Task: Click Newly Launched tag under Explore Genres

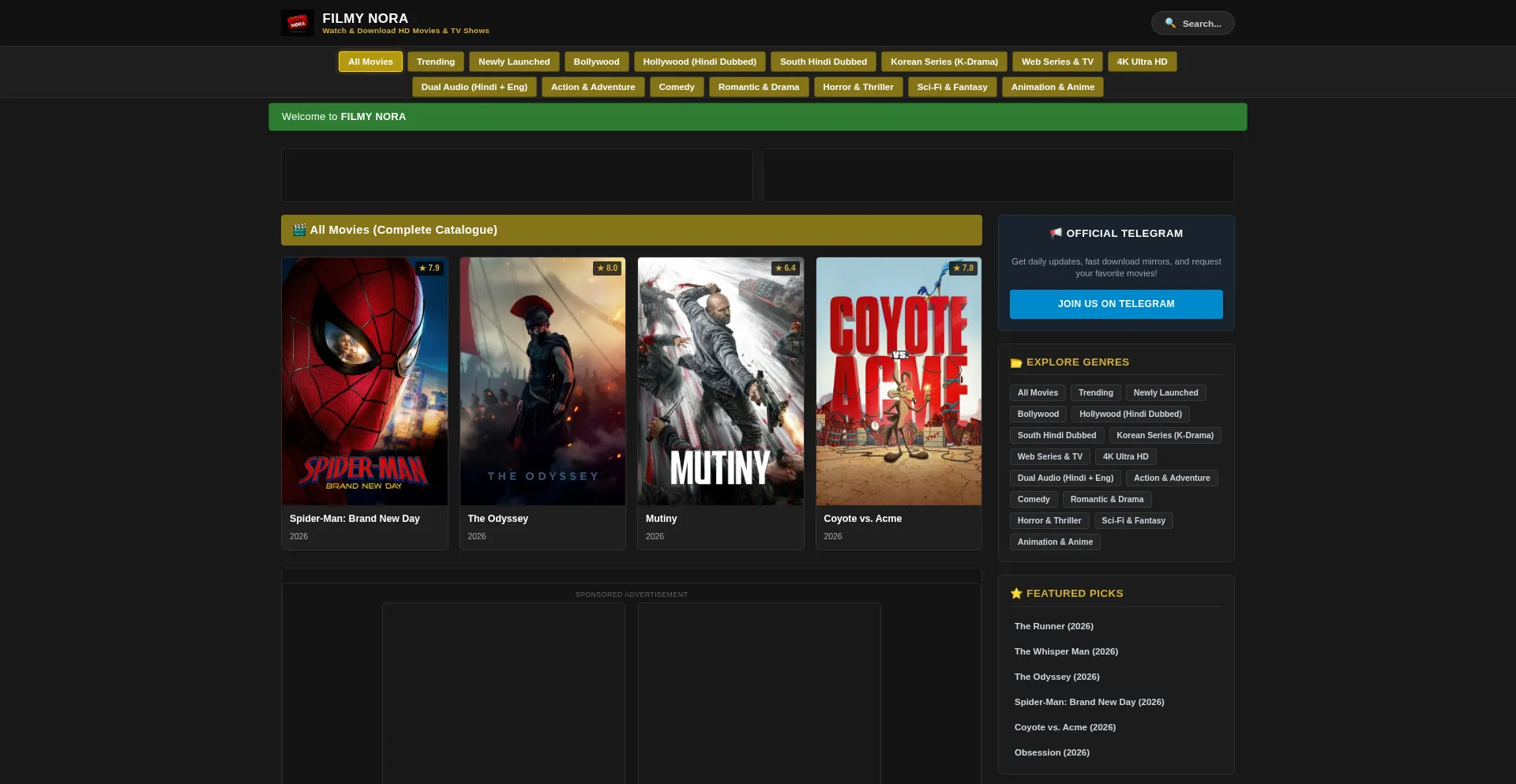Action: 1165,392
